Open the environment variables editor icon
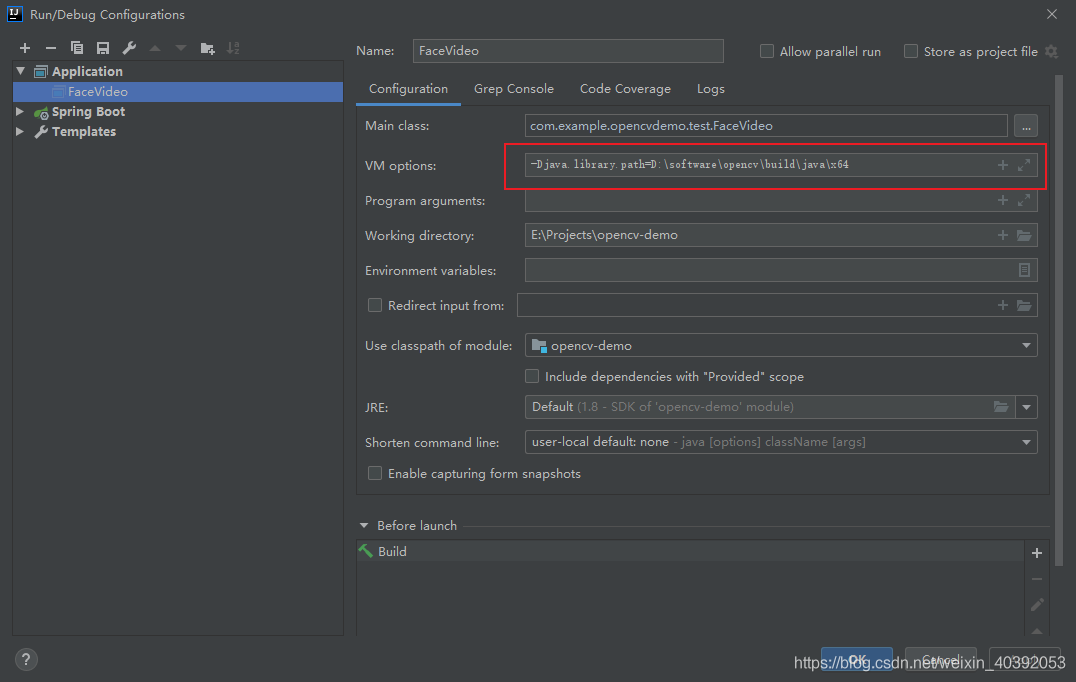 click(1024, 271)
